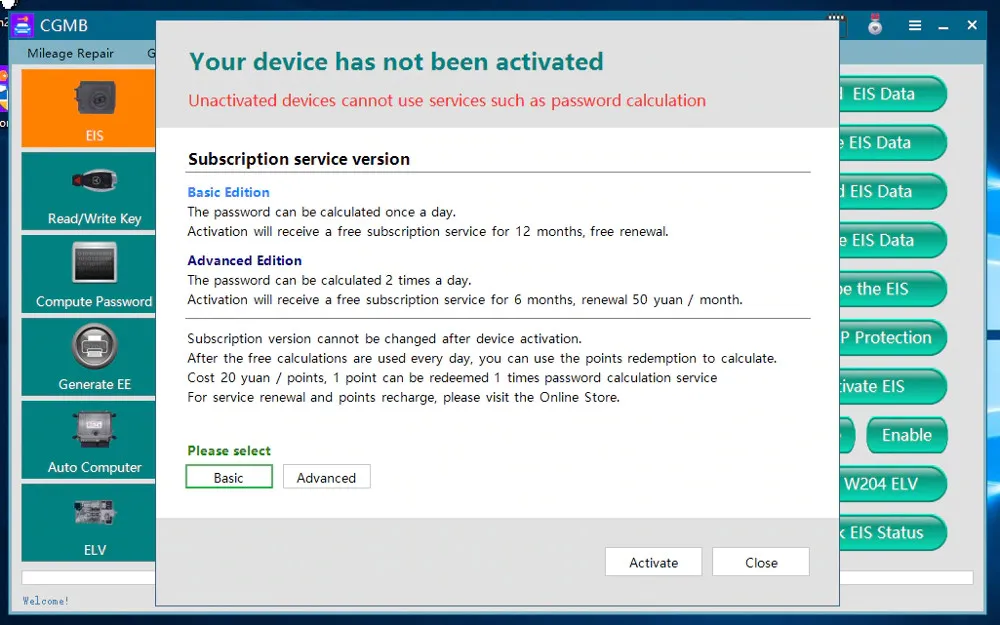
Task: Open the Generate EE module
Action: point(89,357)
